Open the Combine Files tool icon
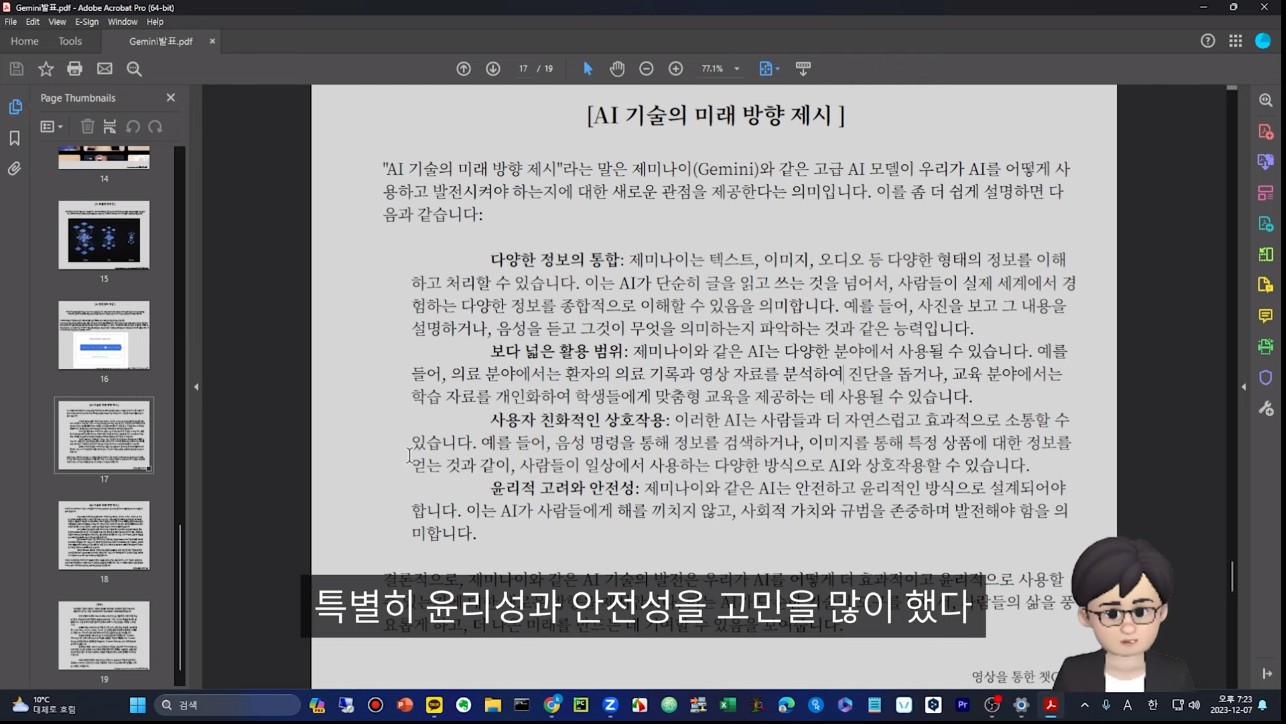Viewport: 1286px width, 724px height. (x=1266, y=162)
